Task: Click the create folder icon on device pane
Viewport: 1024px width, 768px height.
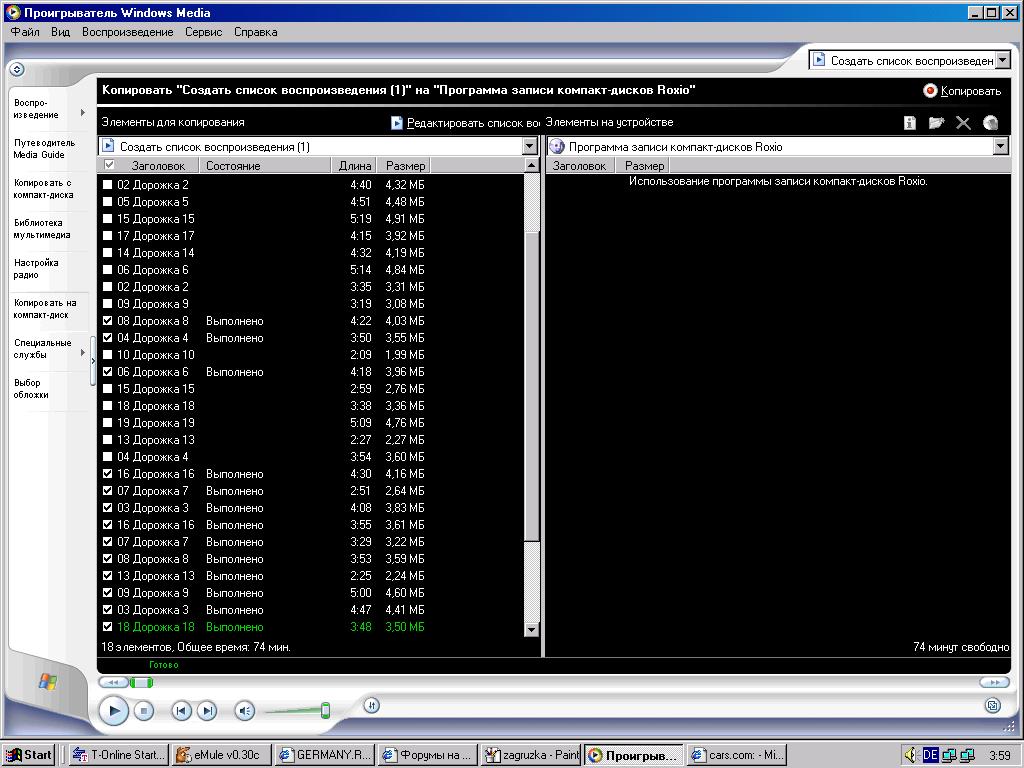Action: pos(936,123)
